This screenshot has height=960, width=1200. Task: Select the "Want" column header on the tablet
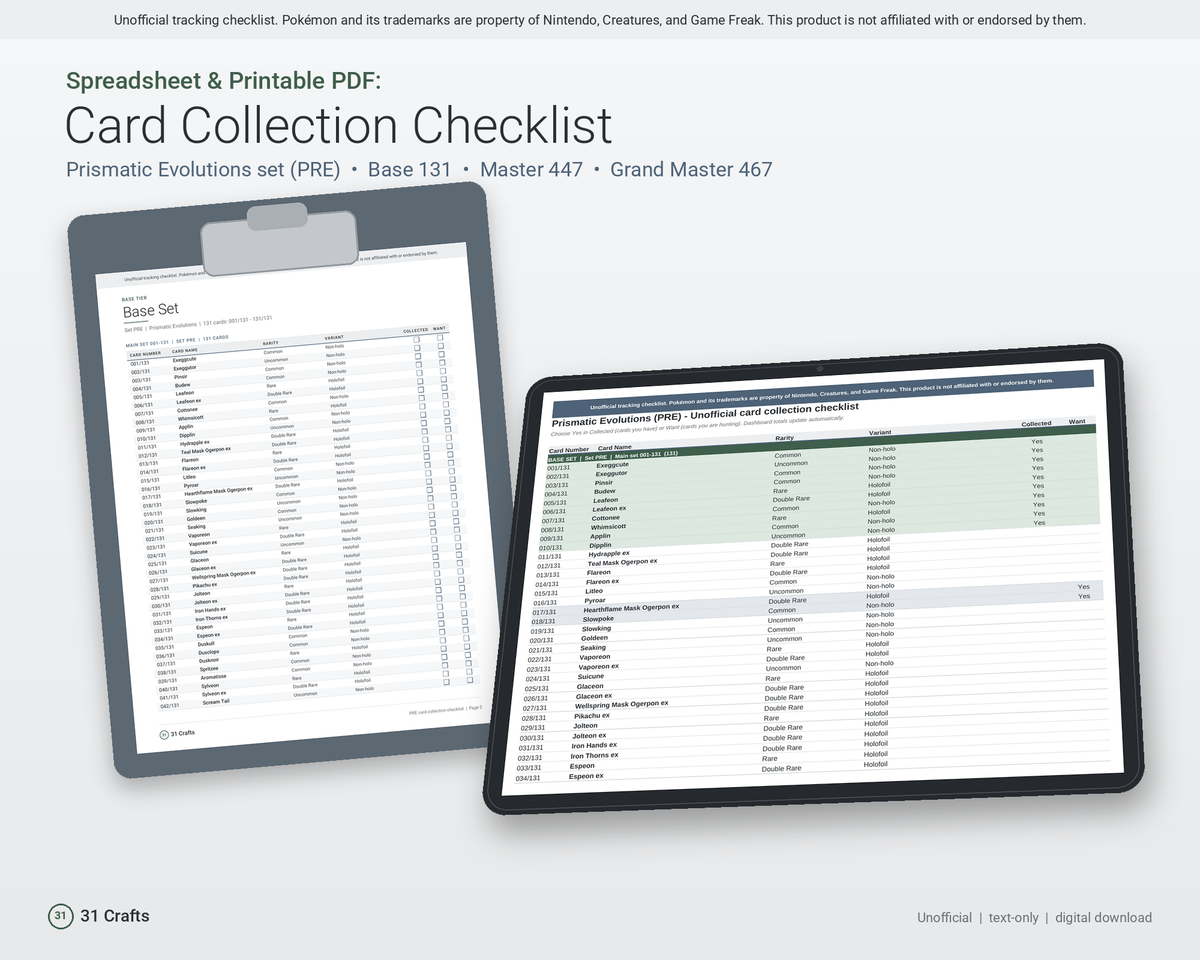1077,422
